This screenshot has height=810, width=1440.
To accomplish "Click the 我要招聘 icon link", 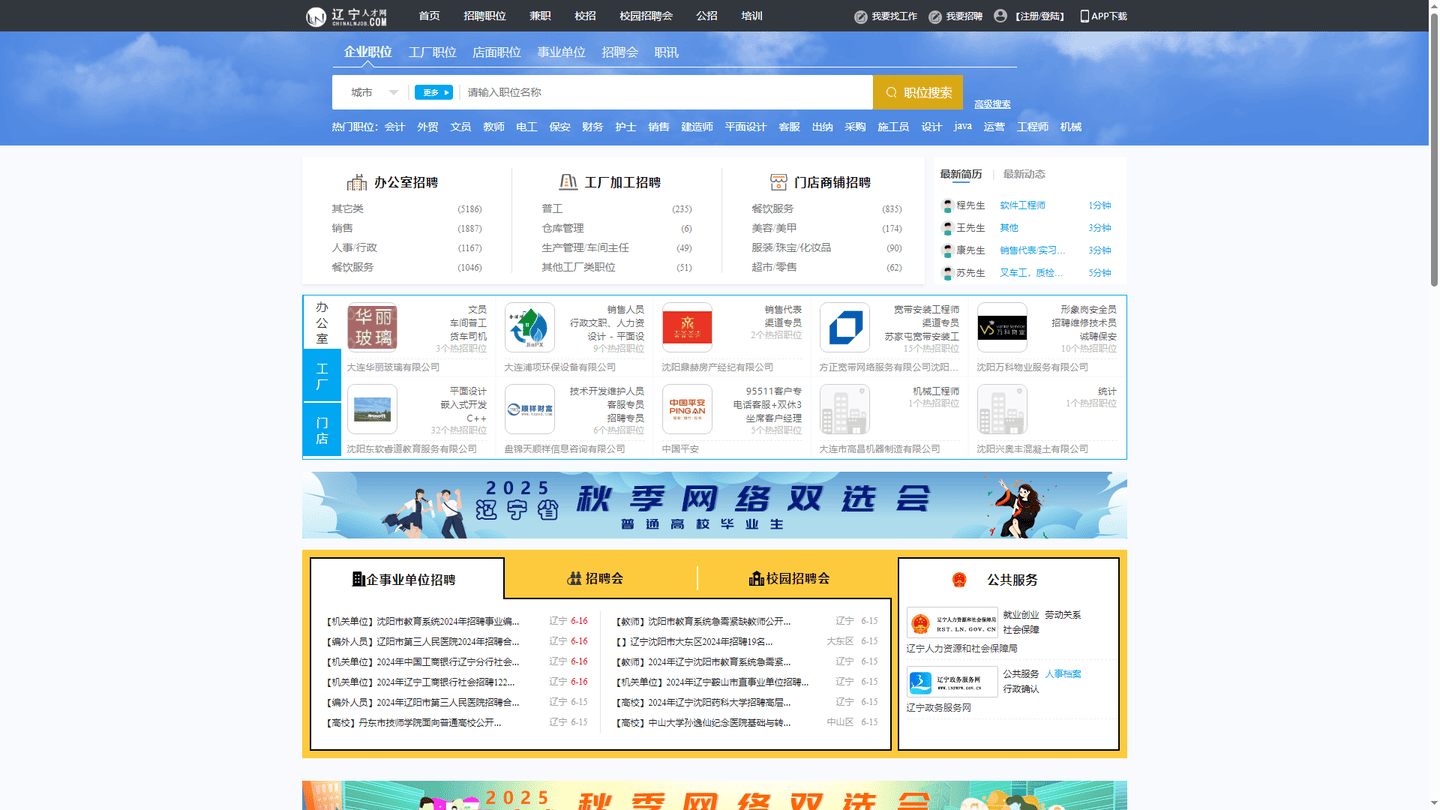I will click(935, 17).
